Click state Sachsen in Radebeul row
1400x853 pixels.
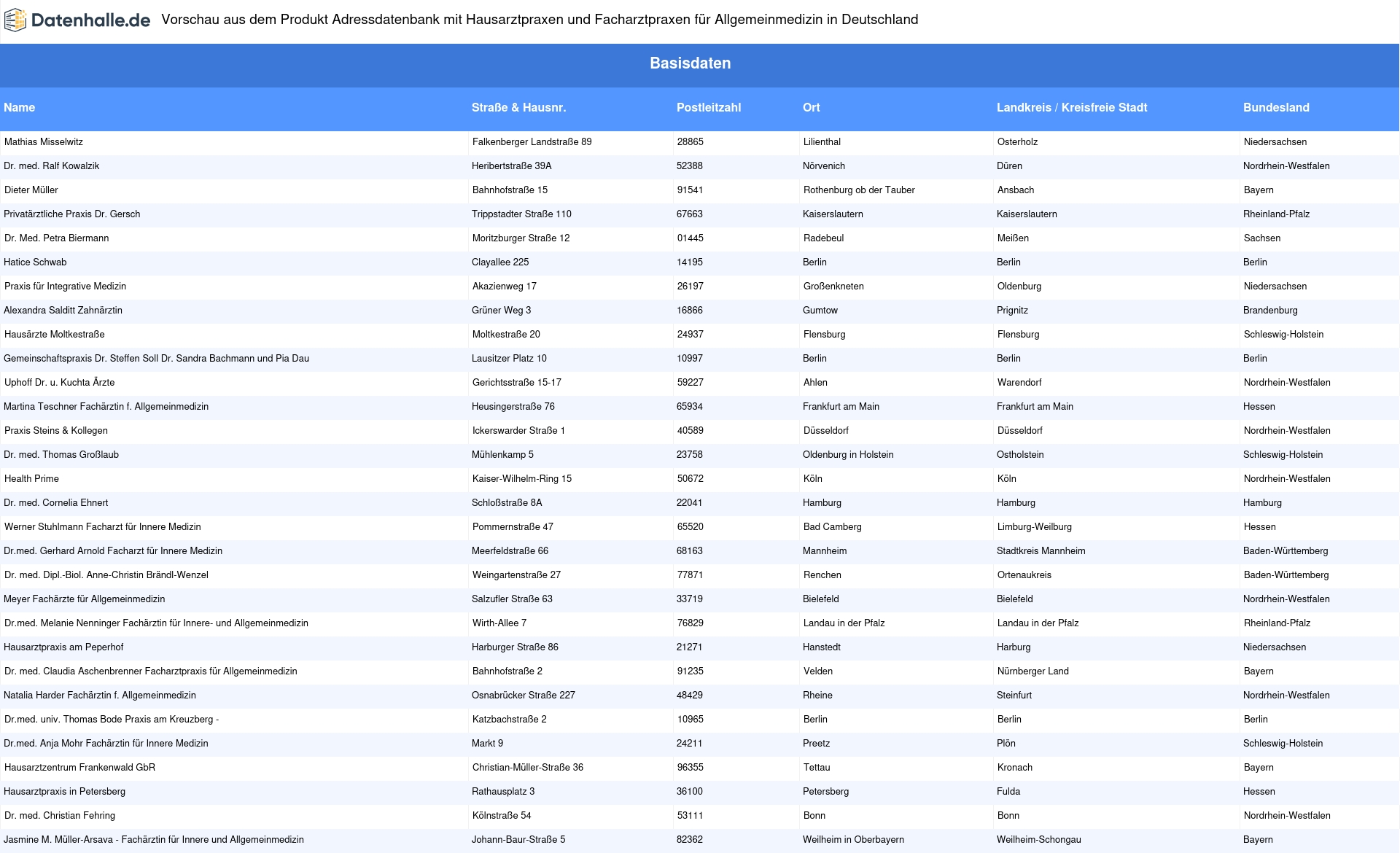point(1262,238)
